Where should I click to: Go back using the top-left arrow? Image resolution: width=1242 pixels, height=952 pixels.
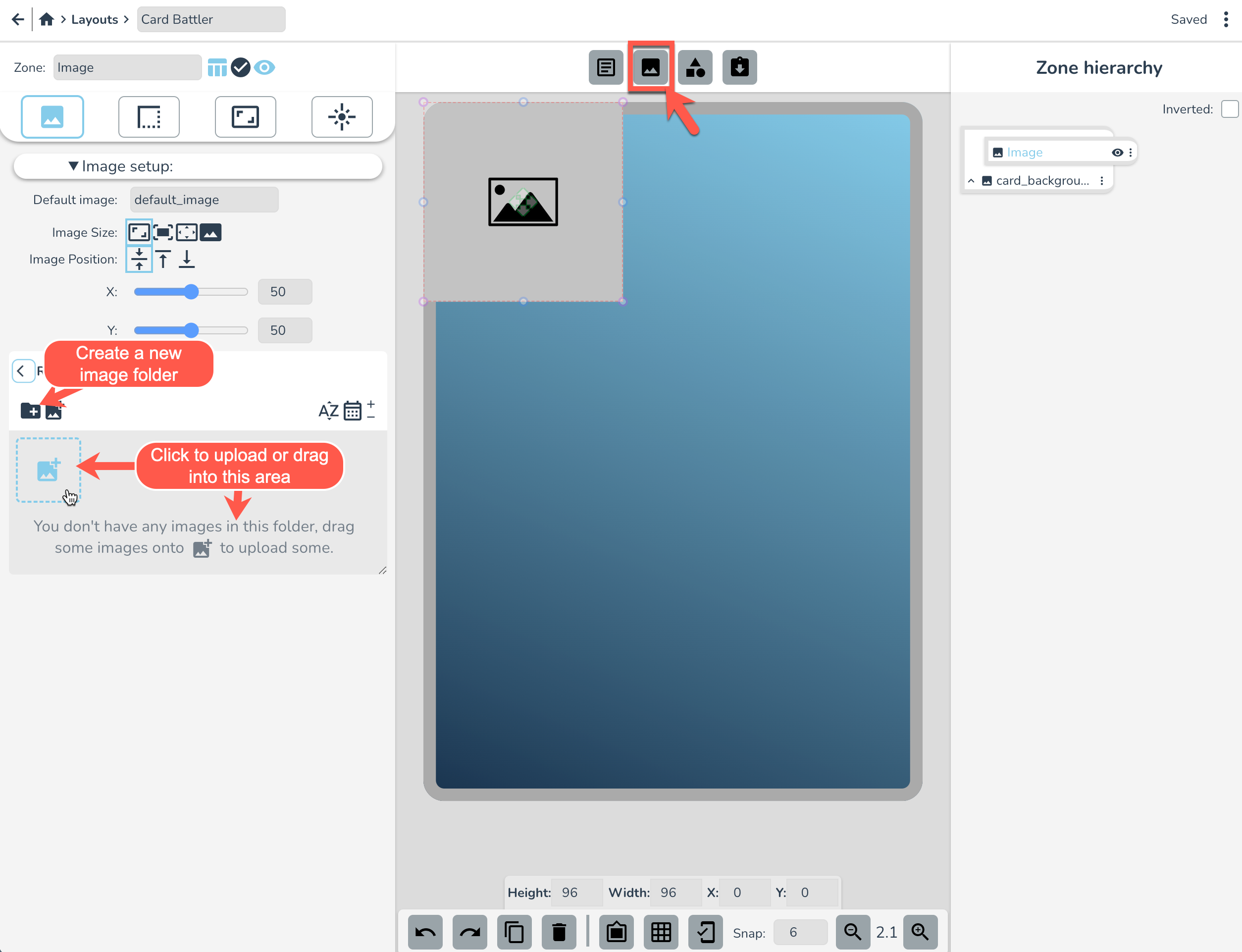[x=17, y=19]
